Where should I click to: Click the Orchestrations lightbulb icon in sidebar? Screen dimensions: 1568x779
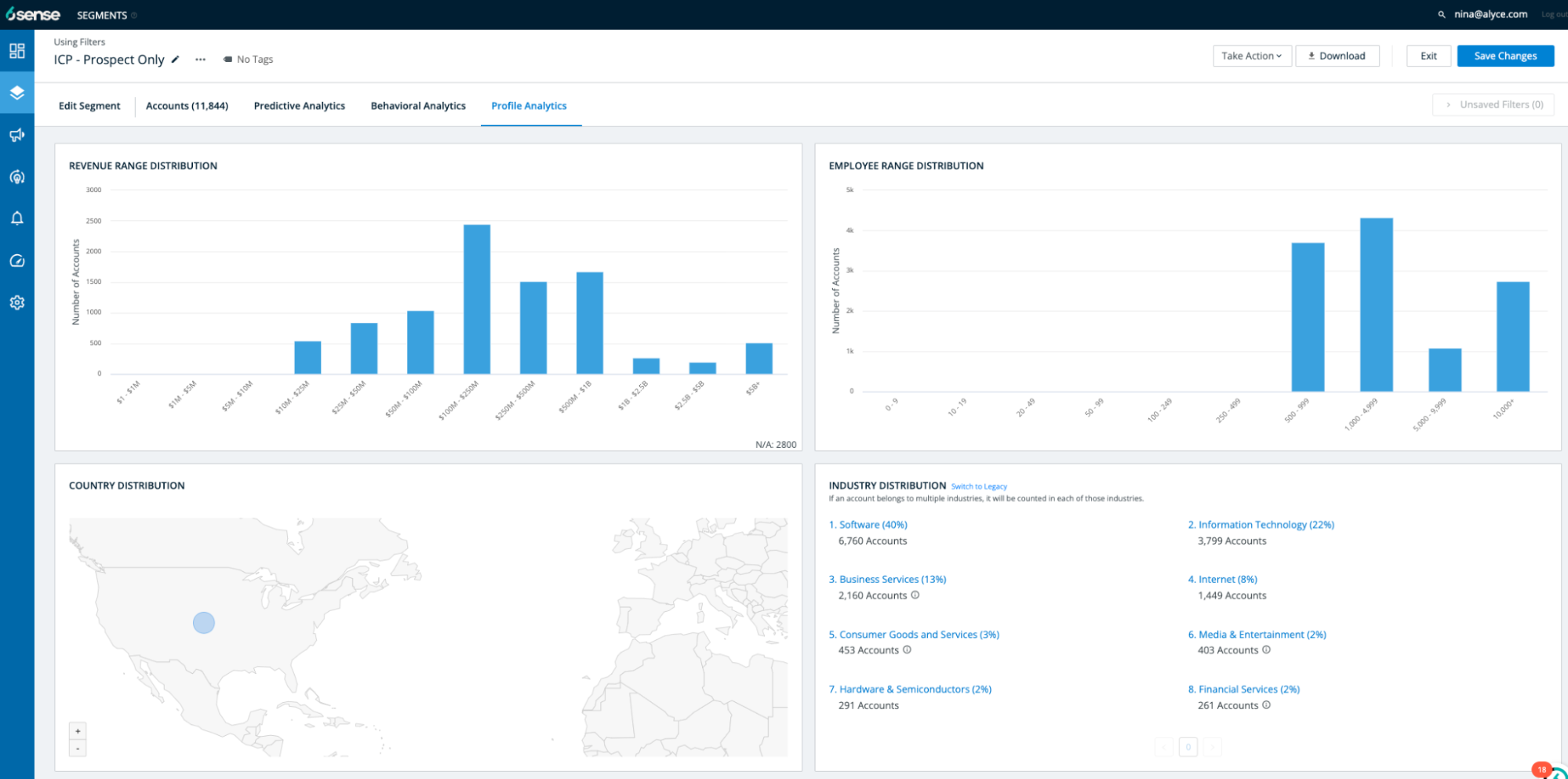click(x=16, y=177)
